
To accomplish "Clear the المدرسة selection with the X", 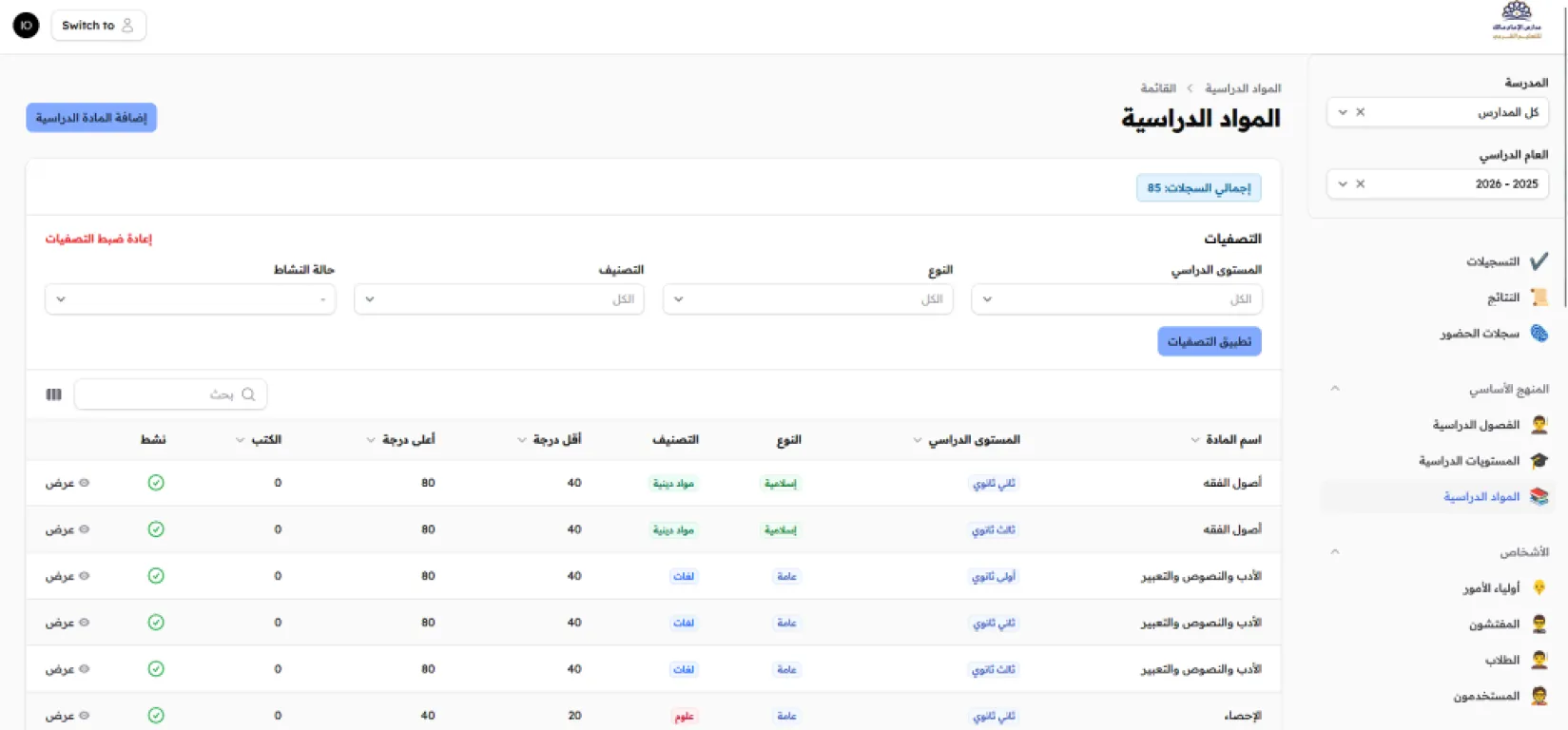I will 1360,112.
